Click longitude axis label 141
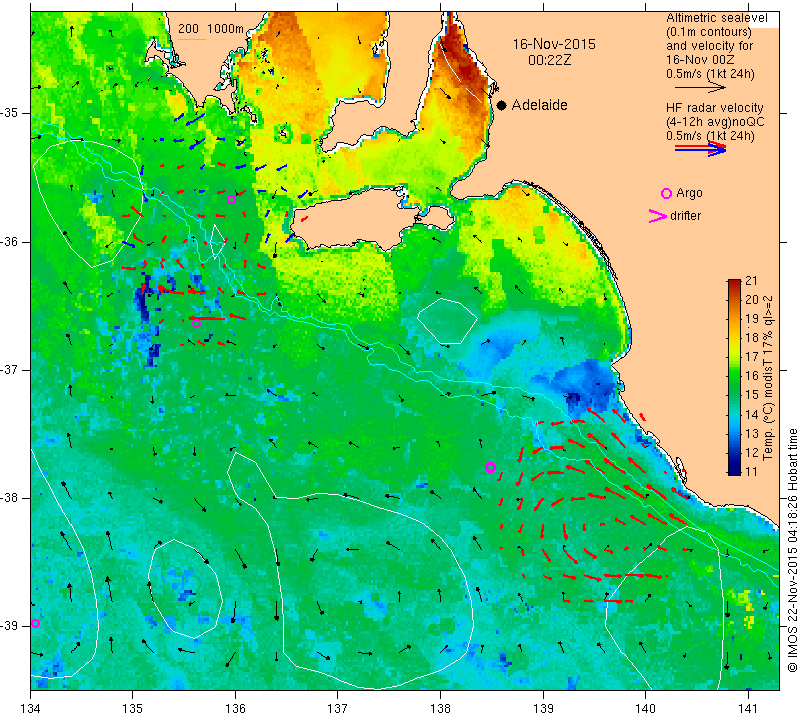 [x=748, y=708]
